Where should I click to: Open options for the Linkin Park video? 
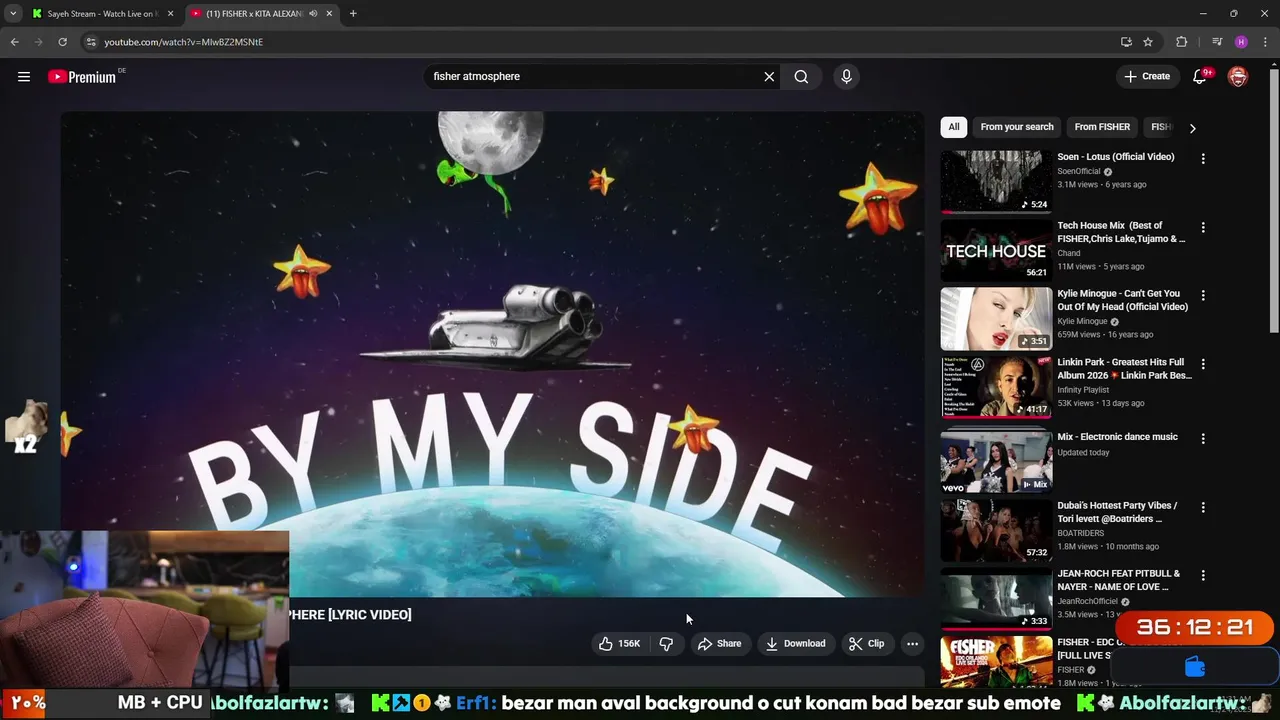click(1203, 364)
